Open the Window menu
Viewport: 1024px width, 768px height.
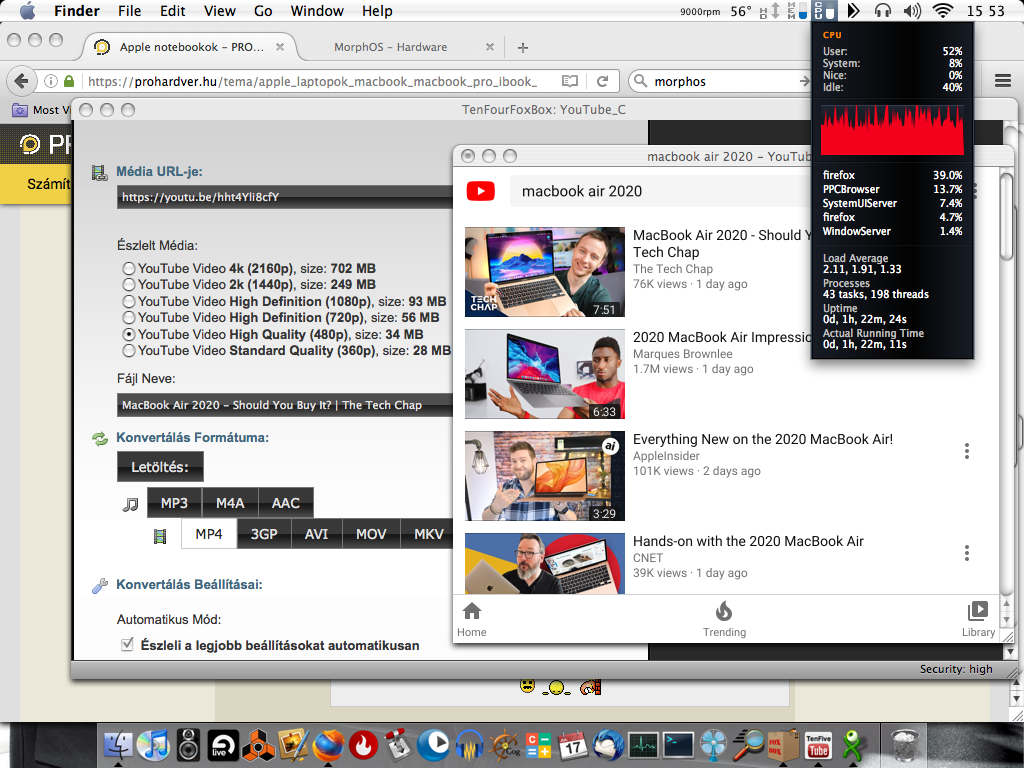point(317,11)
